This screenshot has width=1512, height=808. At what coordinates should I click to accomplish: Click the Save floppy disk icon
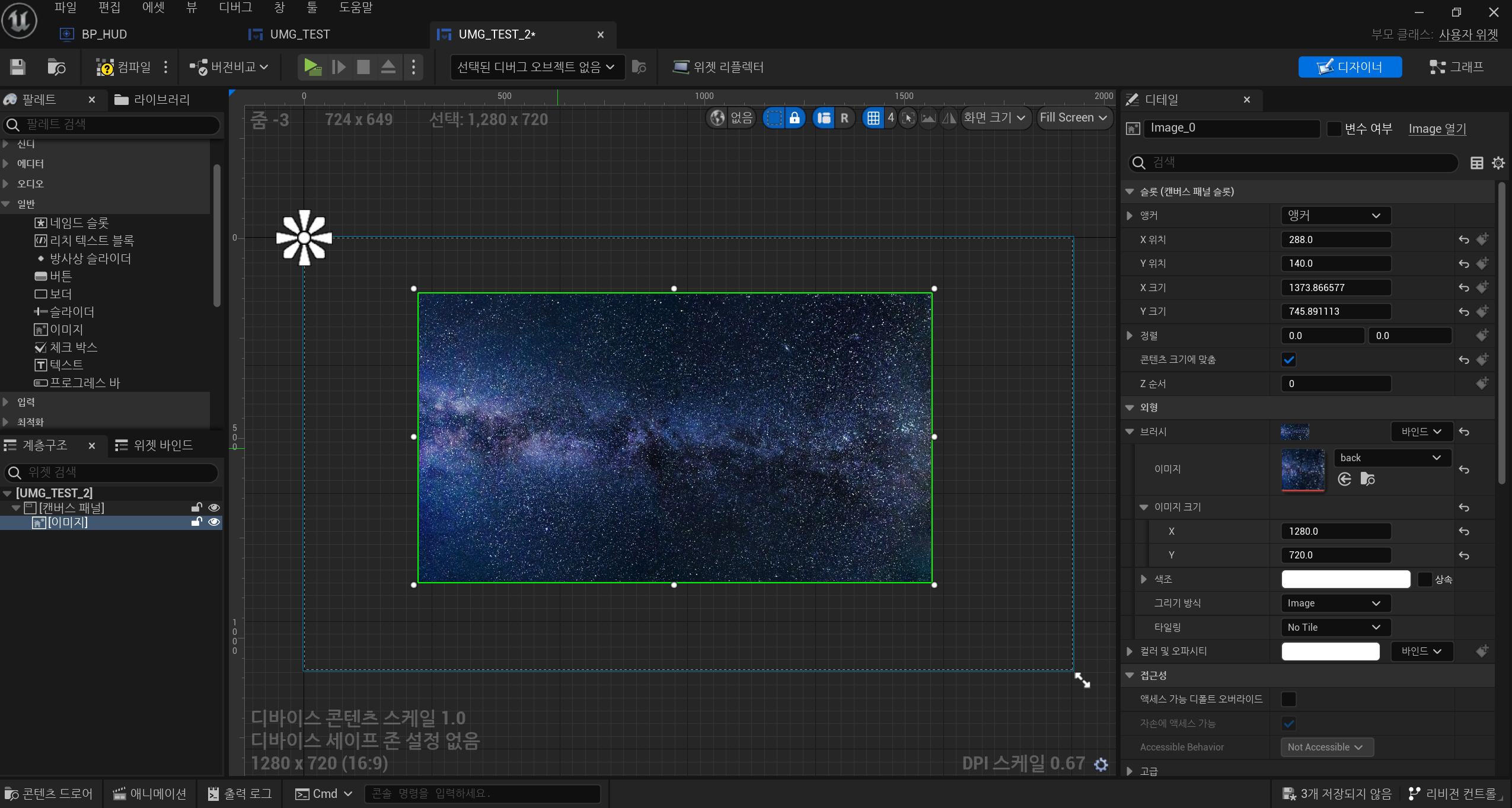[18, 67]
